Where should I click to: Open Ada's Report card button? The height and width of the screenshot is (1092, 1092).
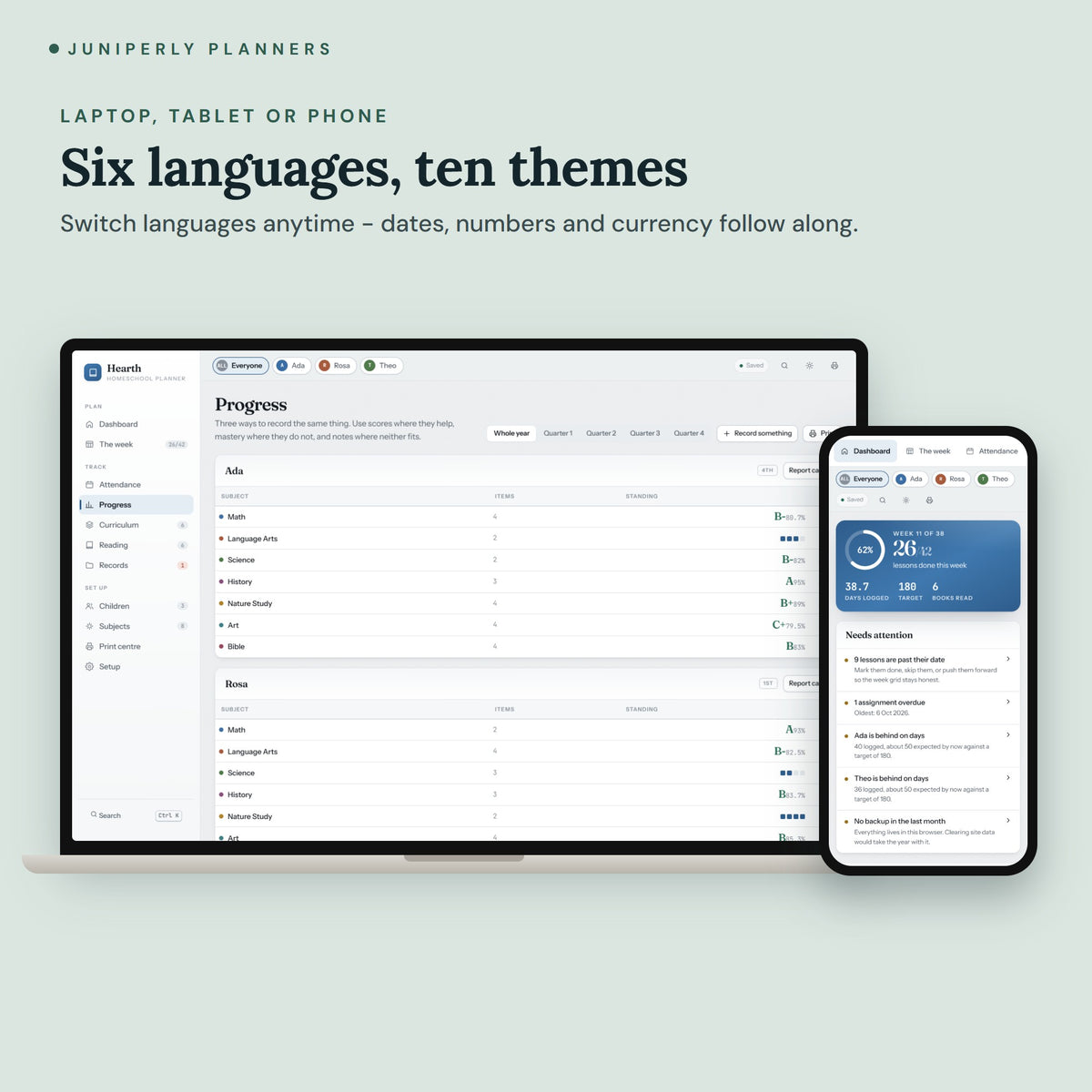[x=802, y=470]
